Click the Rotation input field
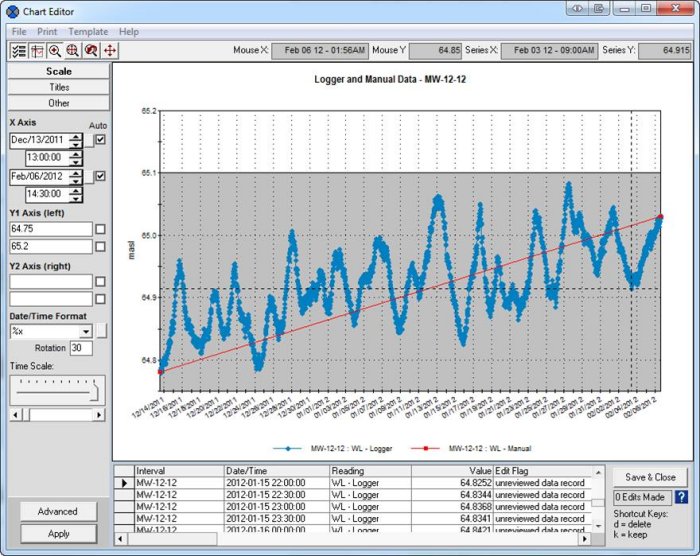Viewport: 700px width, 556px height. click(x=80, y=348)
